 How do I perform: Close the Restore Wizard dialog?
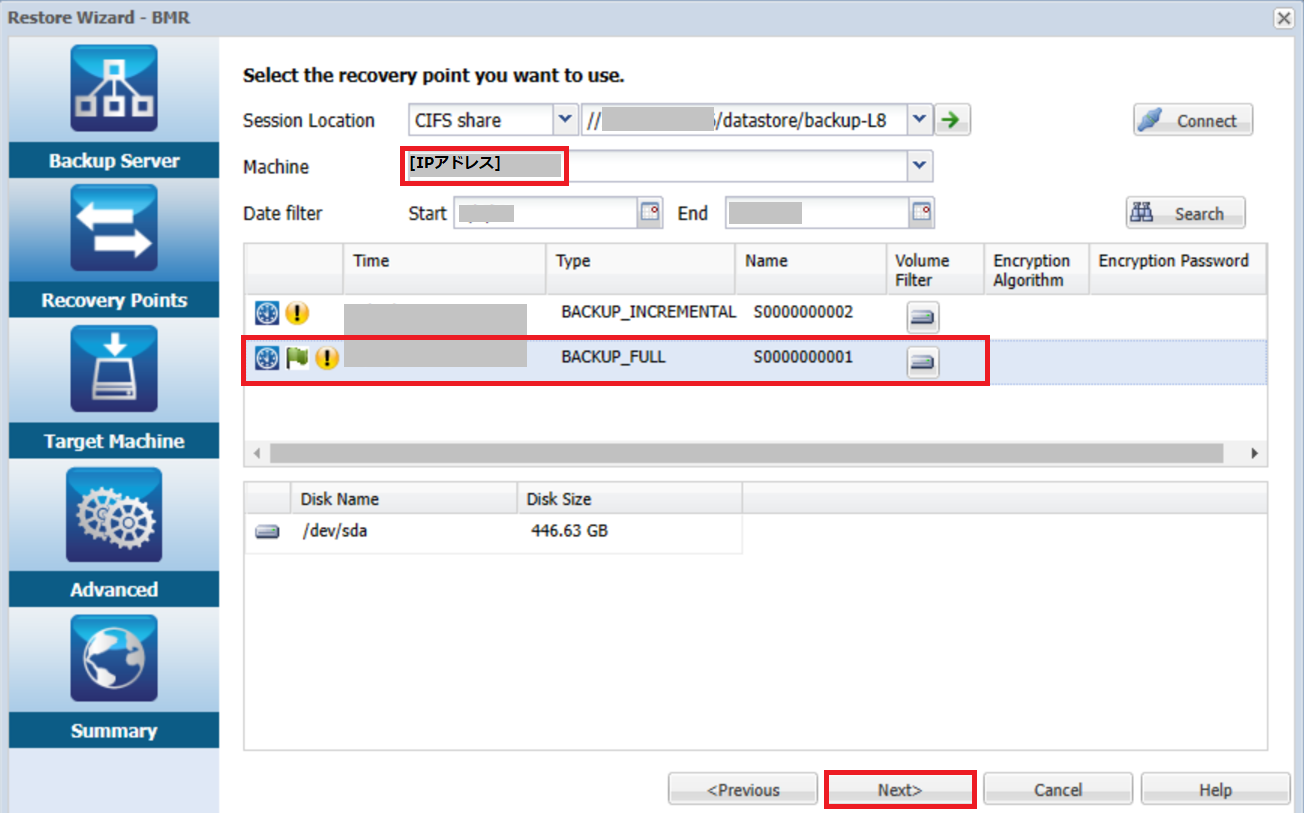click(1283, 18)
